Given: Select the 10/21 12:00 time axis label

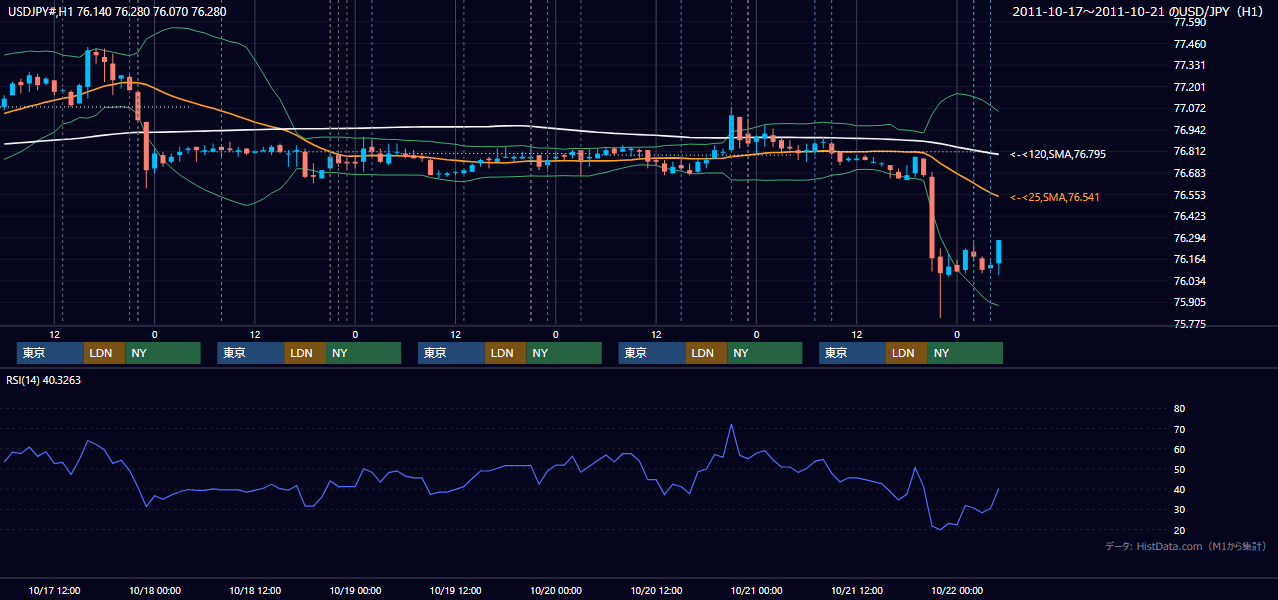Looking at the screenshot, I should pos(857,590).
